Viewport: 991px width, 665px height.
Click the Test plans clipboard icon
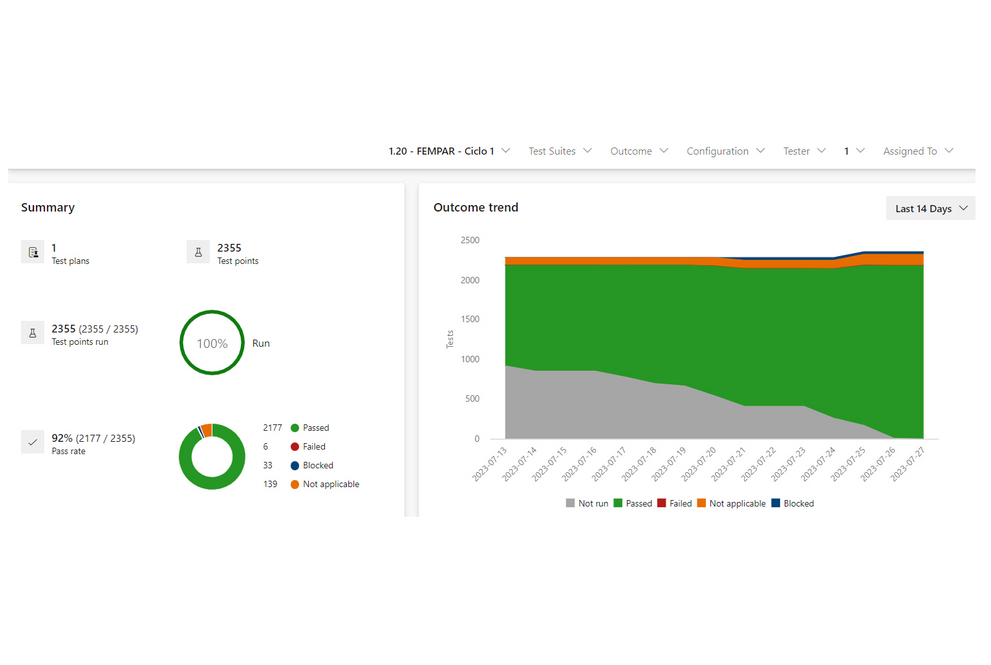pyautogui.click(x=32, y=252)
